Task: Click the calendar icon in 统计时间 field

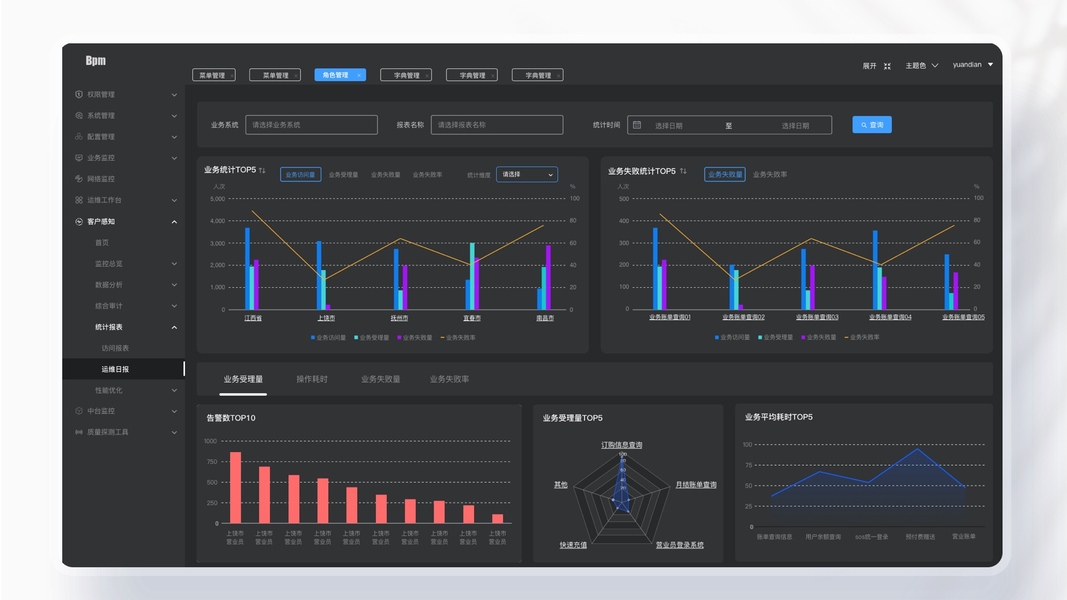Action: pos(637,125)
